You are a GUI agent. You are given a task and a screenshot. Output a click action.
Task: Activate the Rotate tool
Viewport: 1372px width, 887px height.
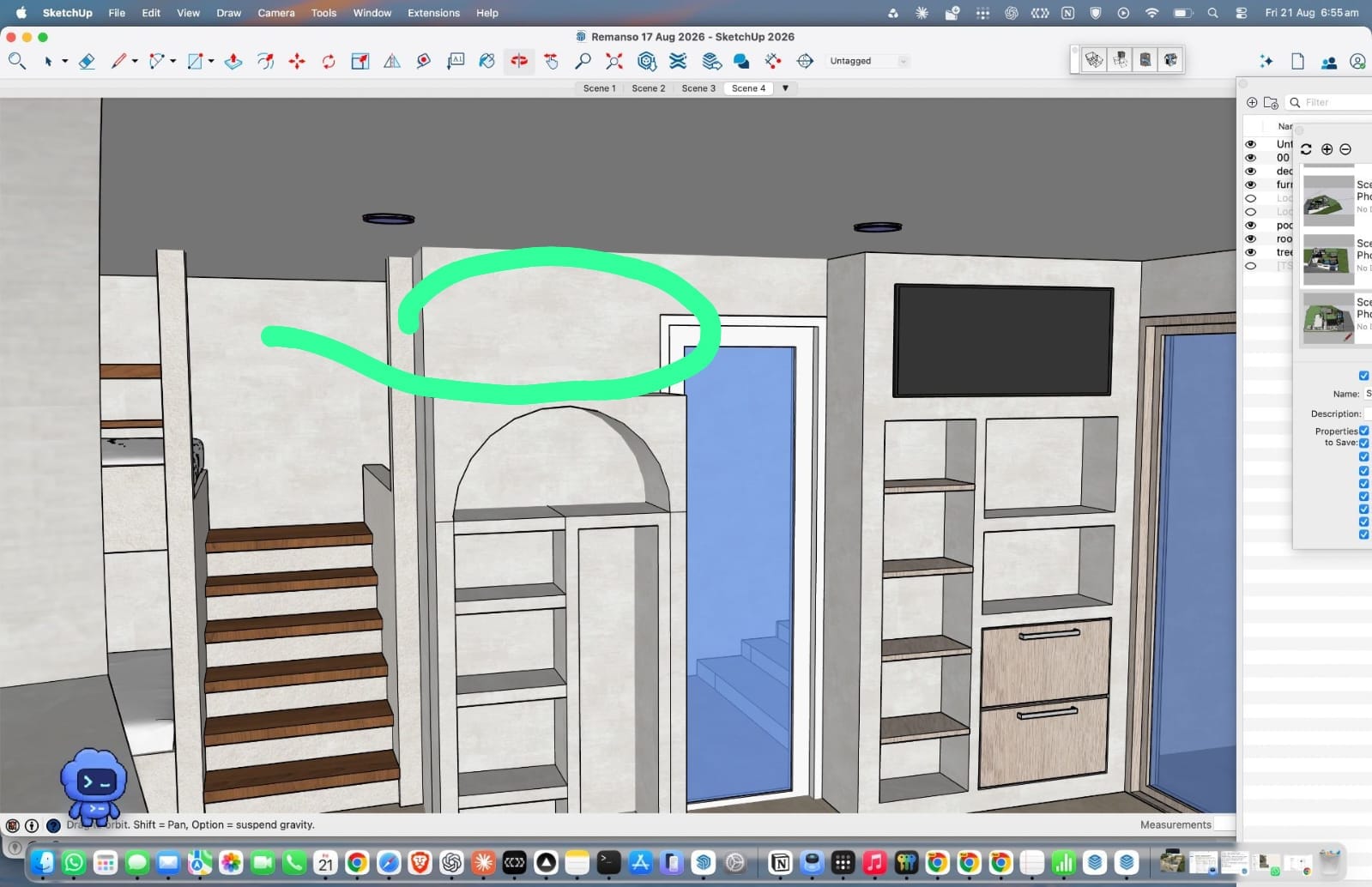(329, 61)
